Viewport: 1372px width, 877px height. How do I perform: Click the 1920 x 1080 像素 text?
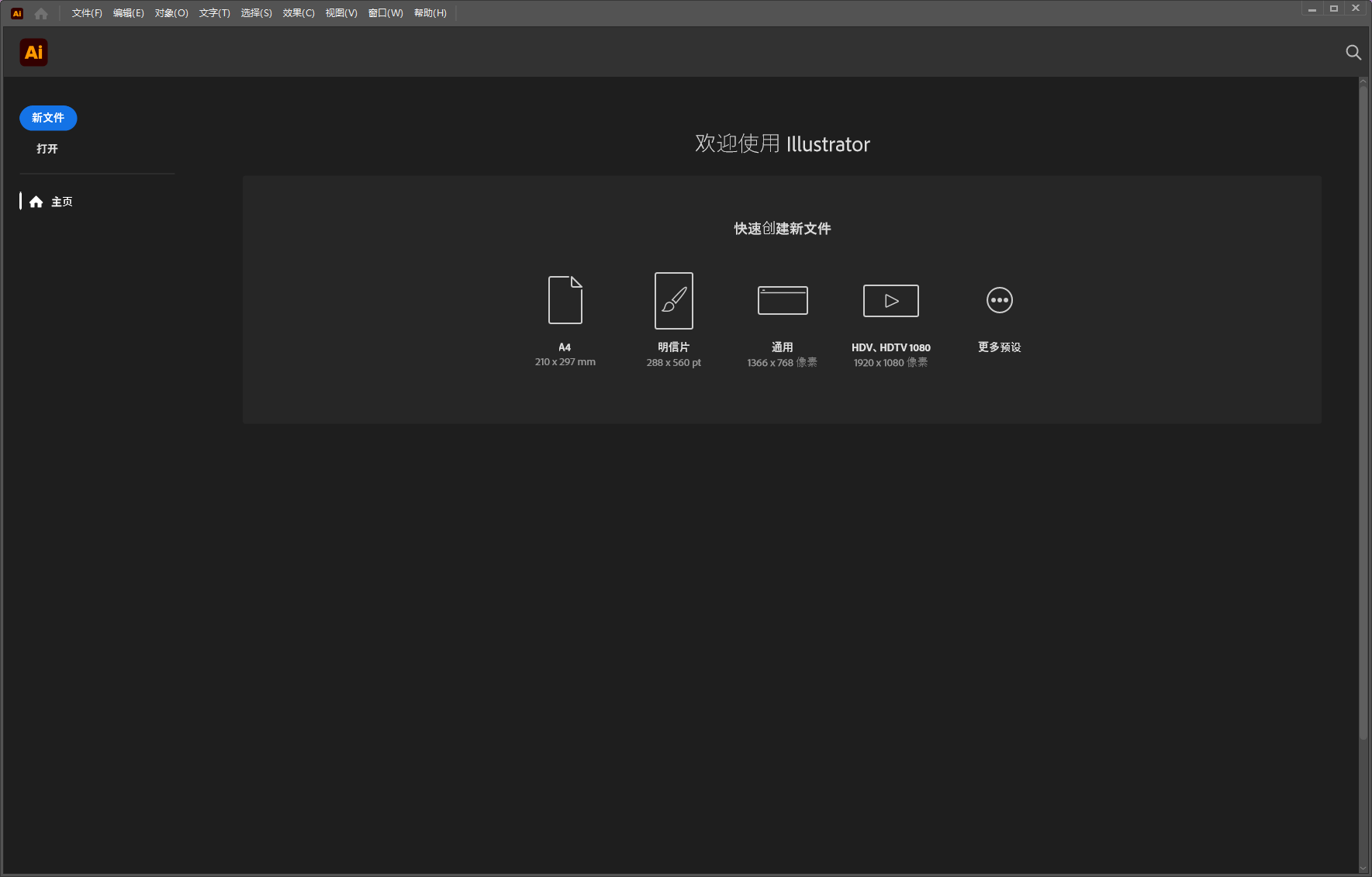(x=890, y=363)
